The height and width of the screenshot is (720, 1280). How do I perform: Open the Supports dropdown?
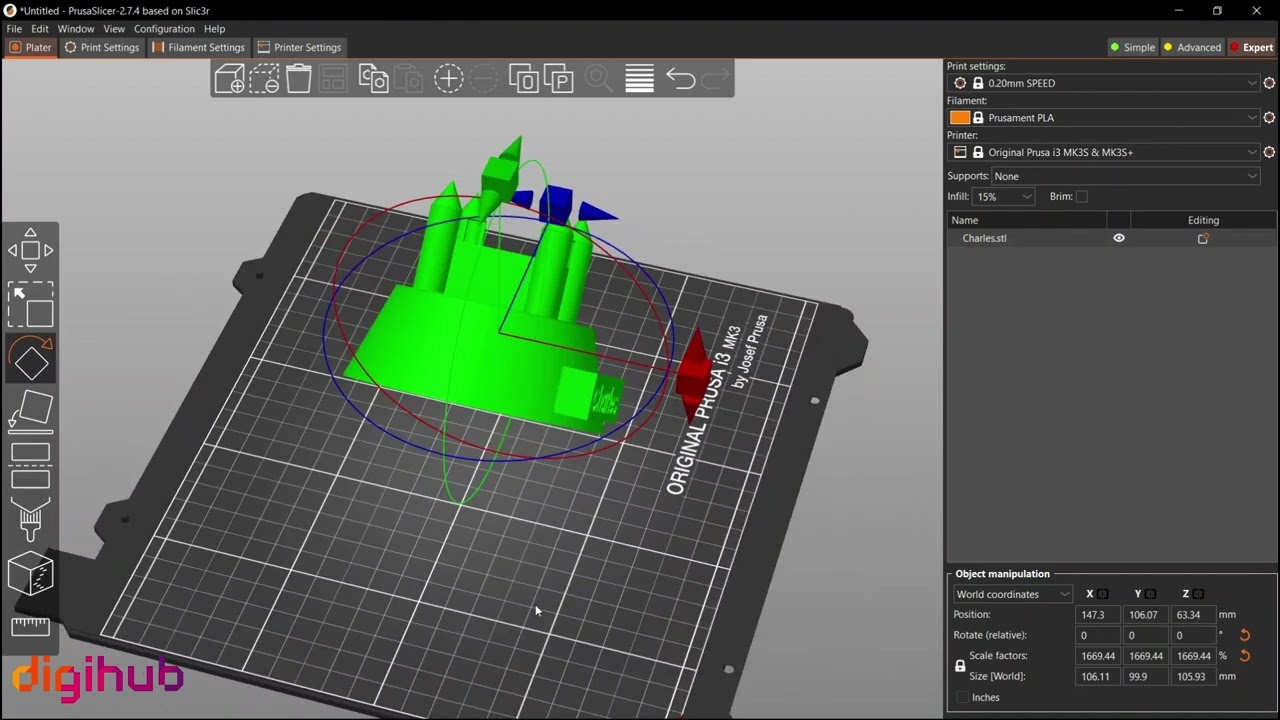pyautogui.click(x=1126, y=176)
